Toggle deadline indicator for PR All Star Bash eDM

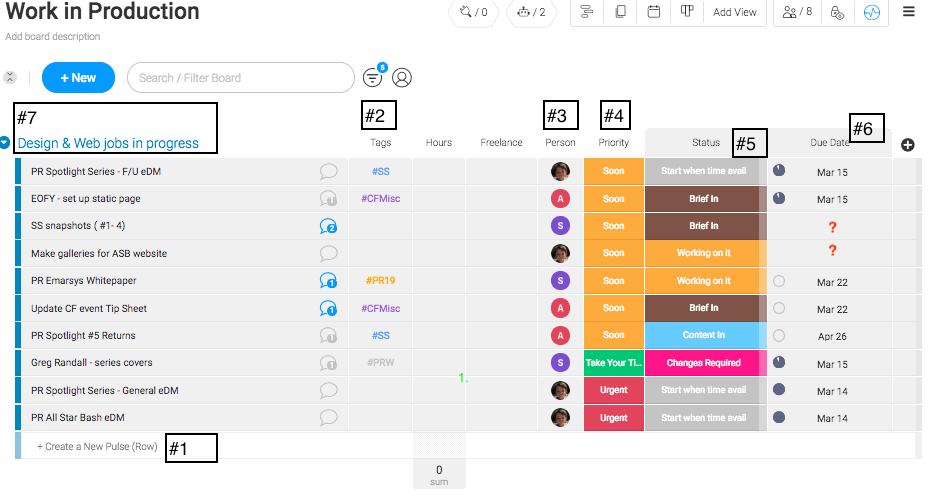pos(779,417)
